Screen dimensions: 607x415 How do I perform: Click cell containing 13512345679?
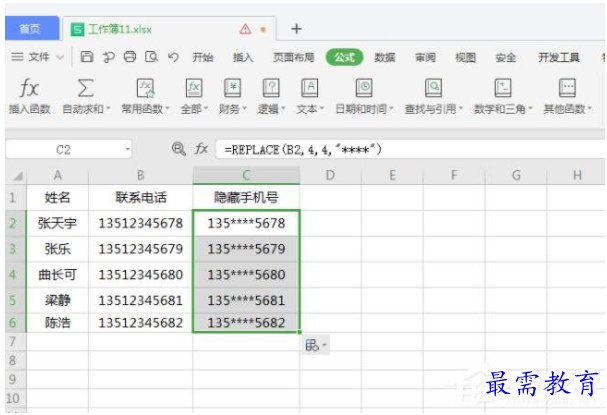click(x=141, y=249)
